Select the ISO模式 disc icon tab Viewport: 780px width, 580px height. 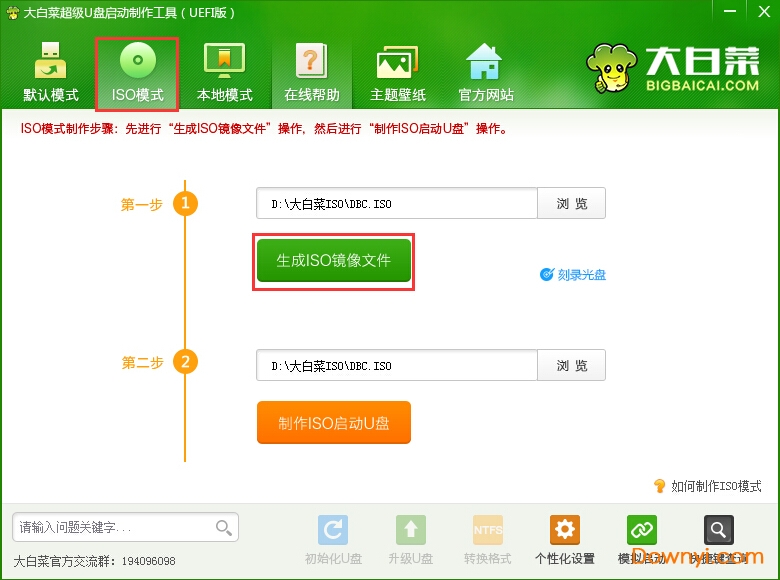(x=137, y=73)
